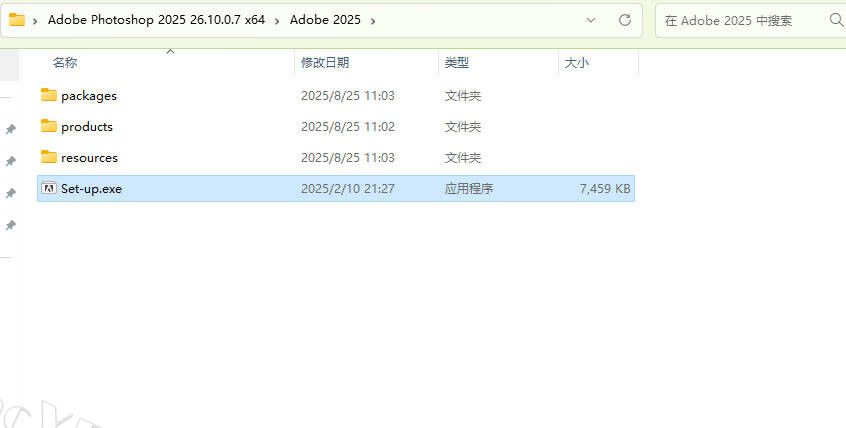The width and height of the screenshot is (846, 428).
Task: Click 文件夹 type in products row
Action: [x=463, y=126]
